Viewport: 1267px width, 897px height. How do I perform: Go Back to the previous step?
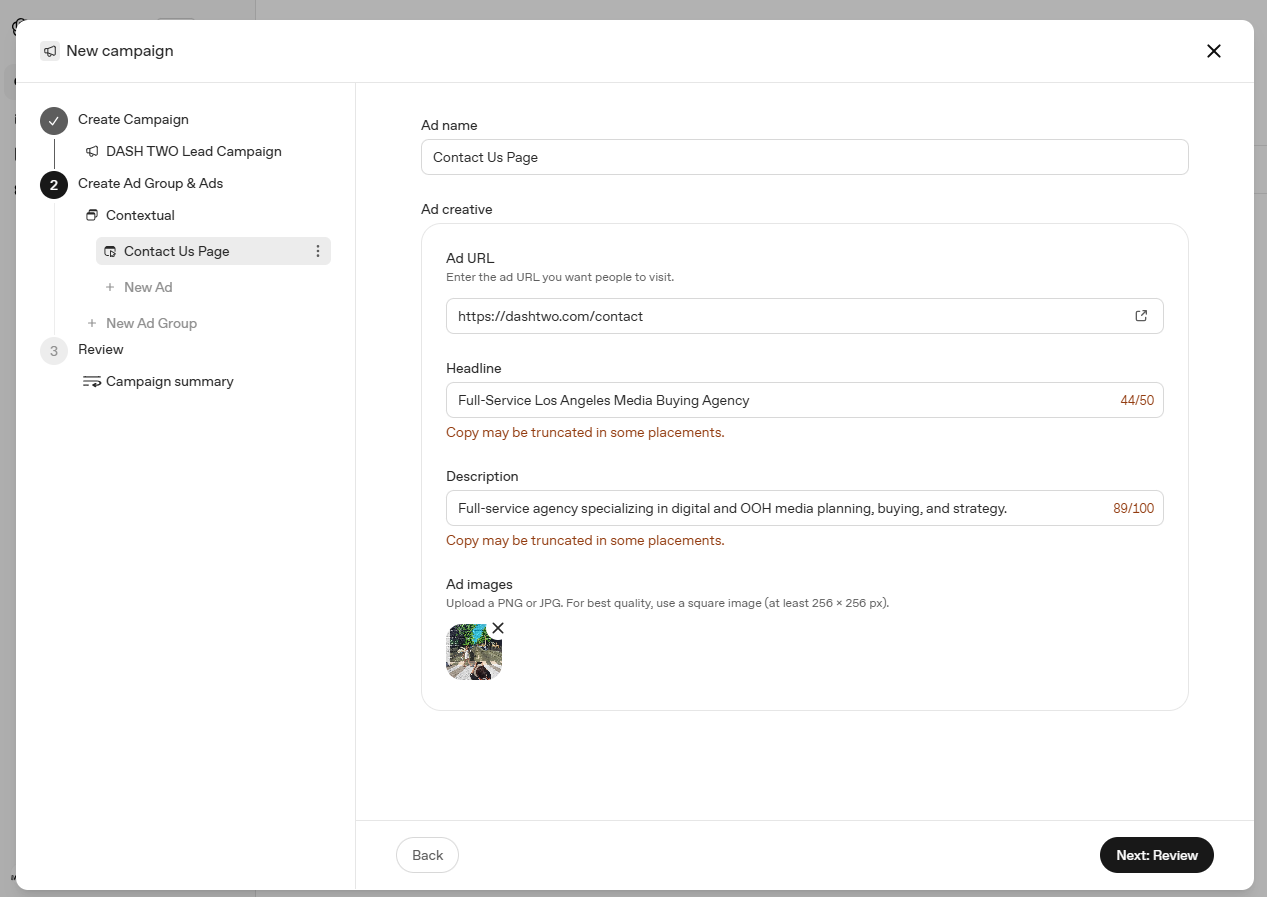(x=427, y=855)
